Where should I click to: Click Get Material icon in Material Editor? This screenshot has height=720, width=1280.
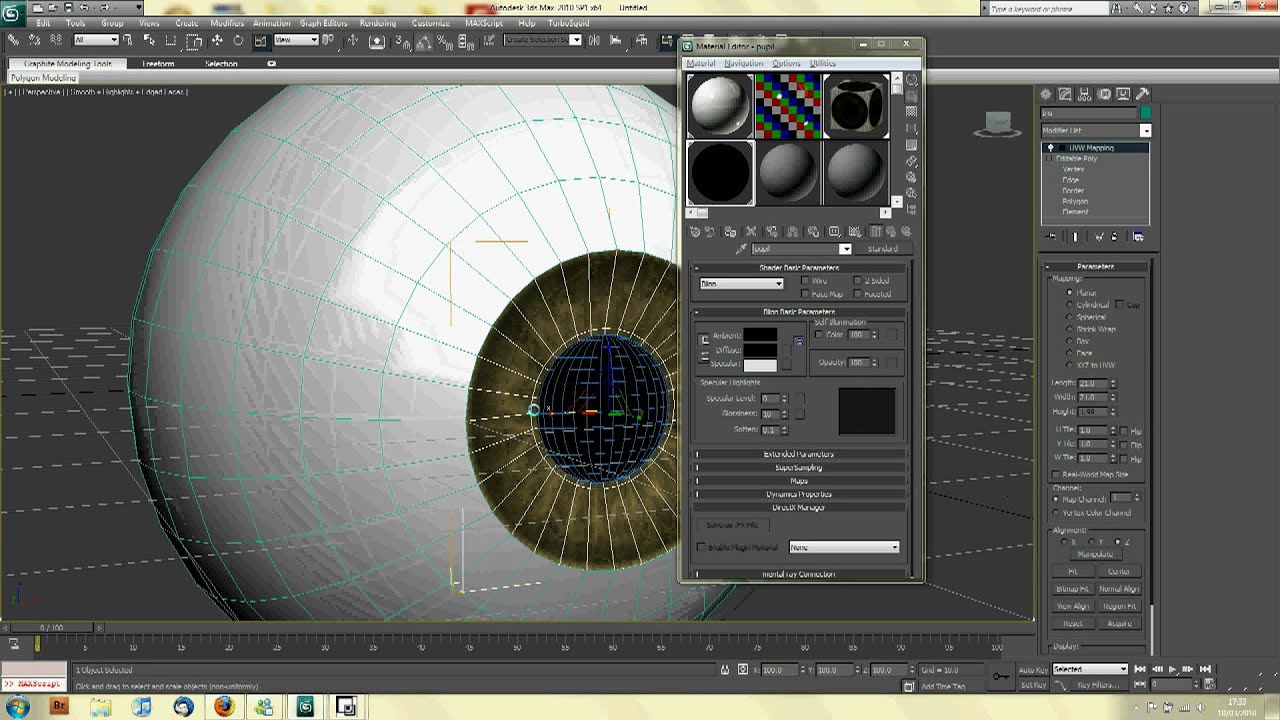coord(695,231)
